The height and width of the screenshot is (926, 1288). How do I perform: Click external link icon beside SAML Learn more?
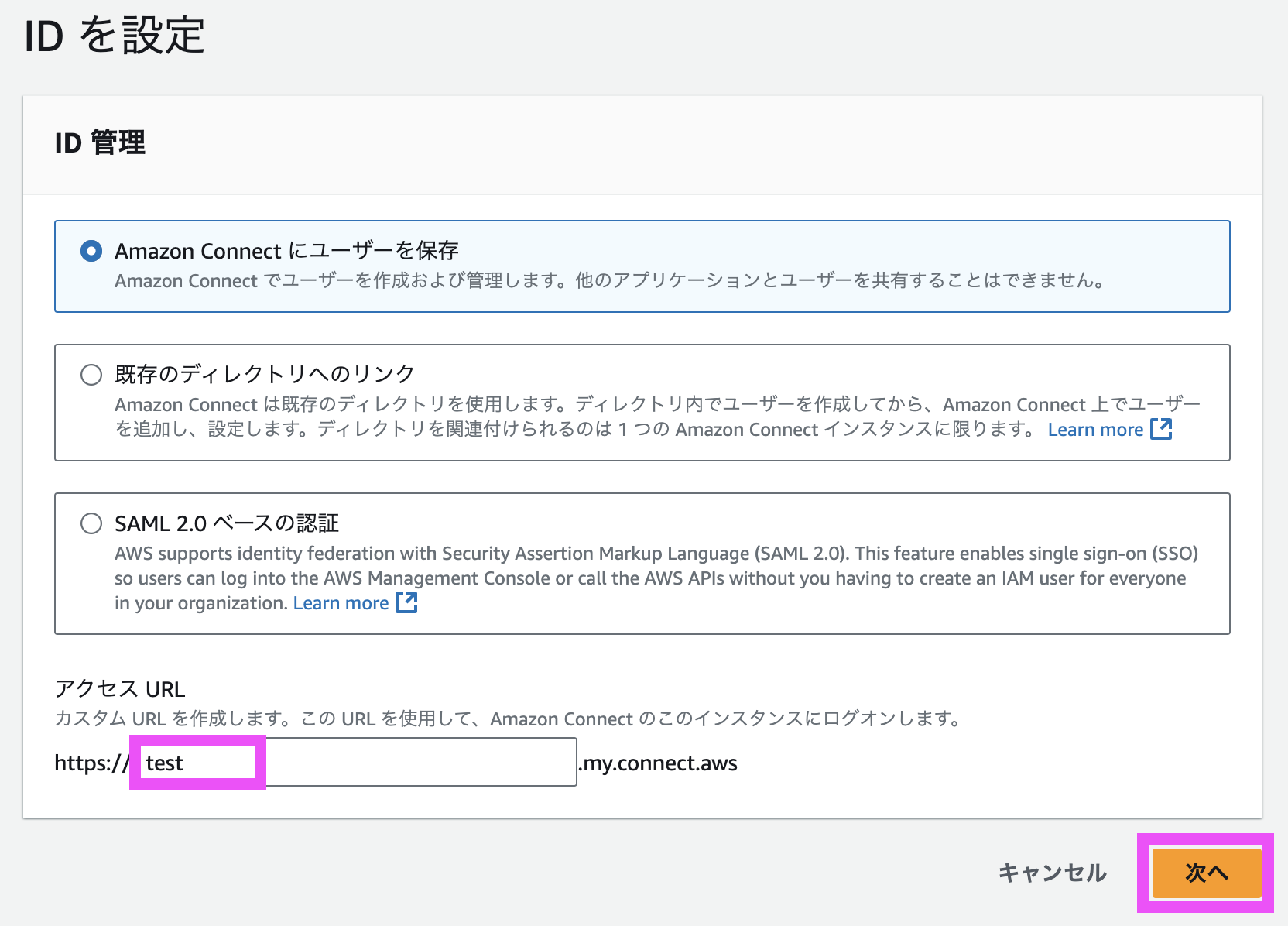point(406,602)
